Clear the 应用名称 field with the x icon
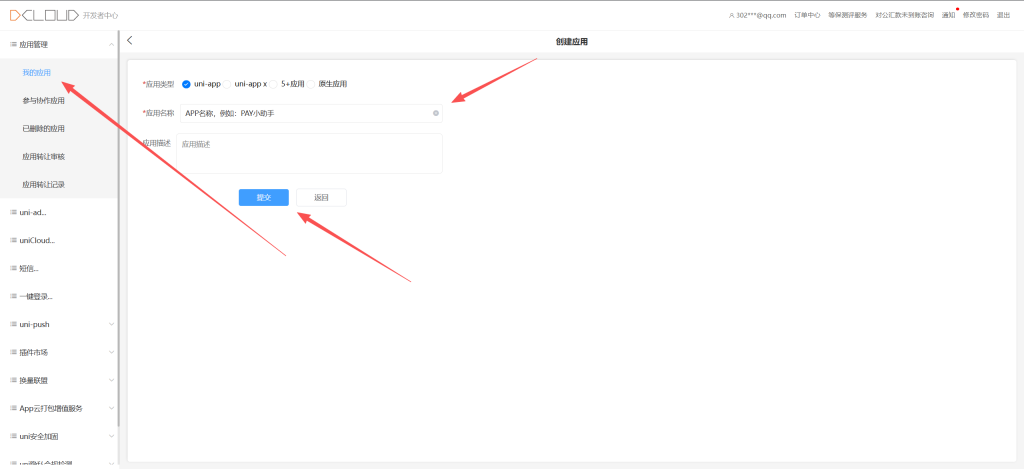This screenshot has height=469, width=1024. 436,113
